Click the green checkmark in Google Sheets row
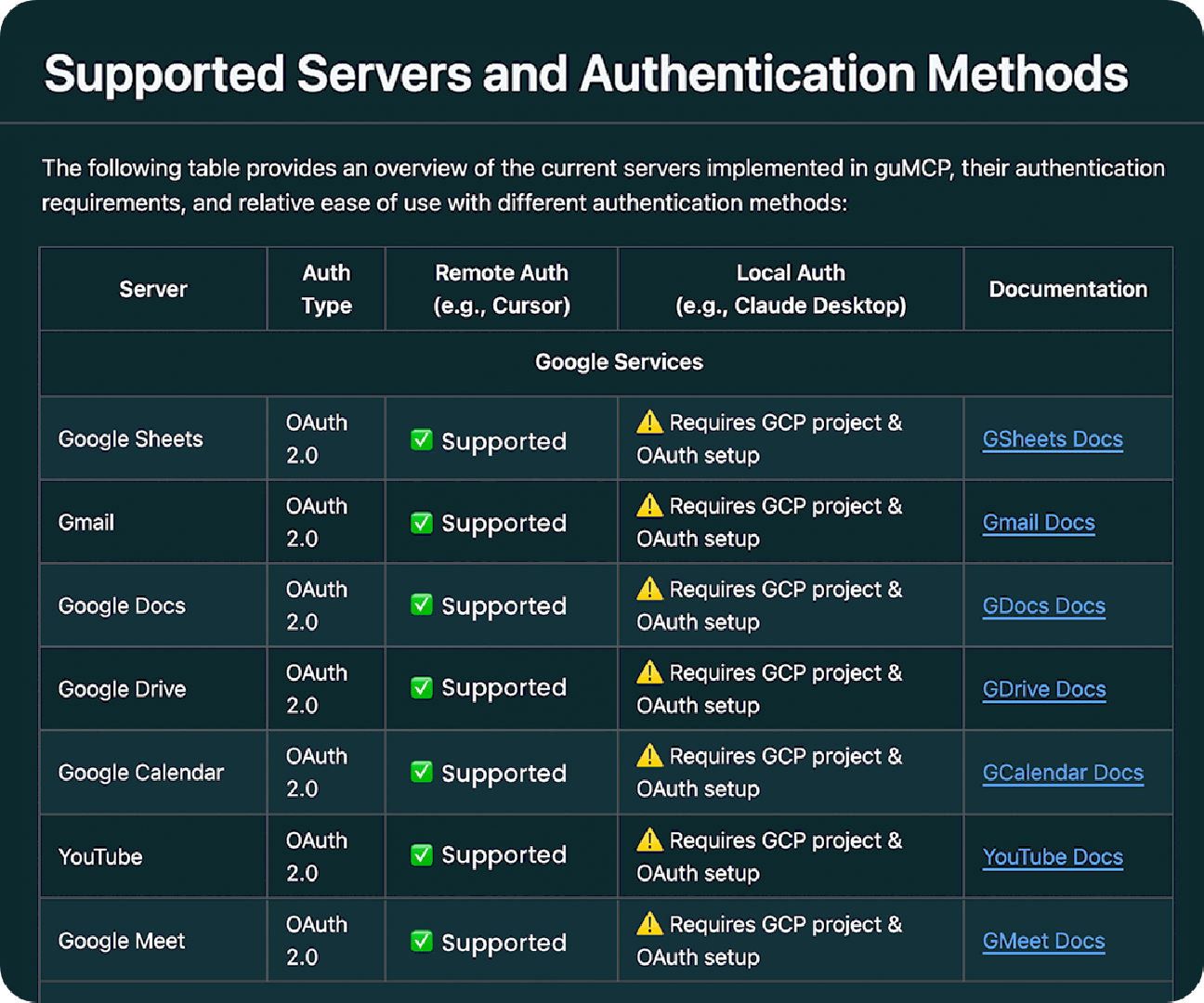This screenshot has width=1204, height=1003. coord(422,440)
